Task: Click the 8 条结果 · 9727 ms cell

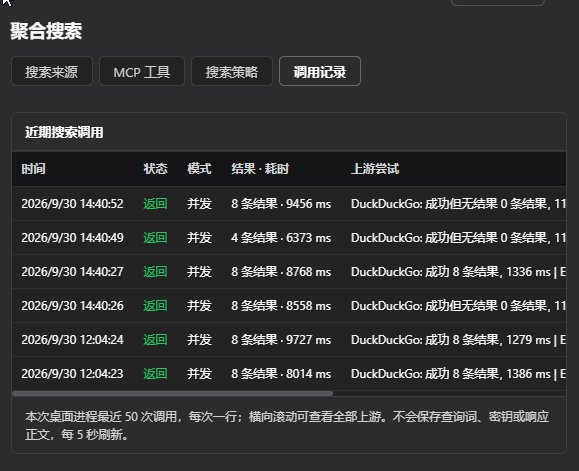Action: [x=281, y=340]
